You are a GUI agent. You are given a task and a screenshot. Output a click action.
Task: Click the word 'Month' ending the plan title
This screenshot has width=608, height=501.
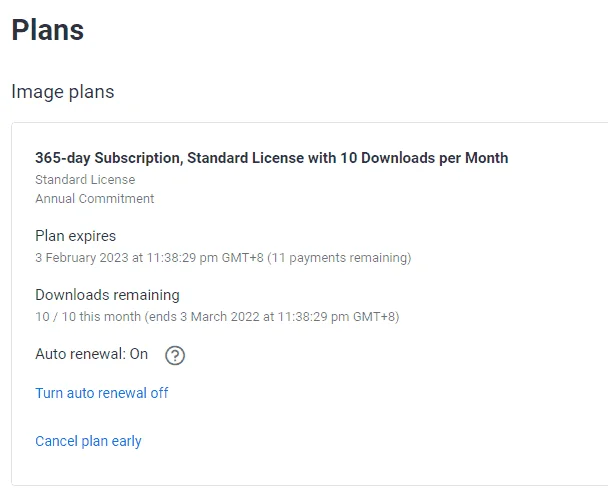pyautogui.click(x=487, y=158)
